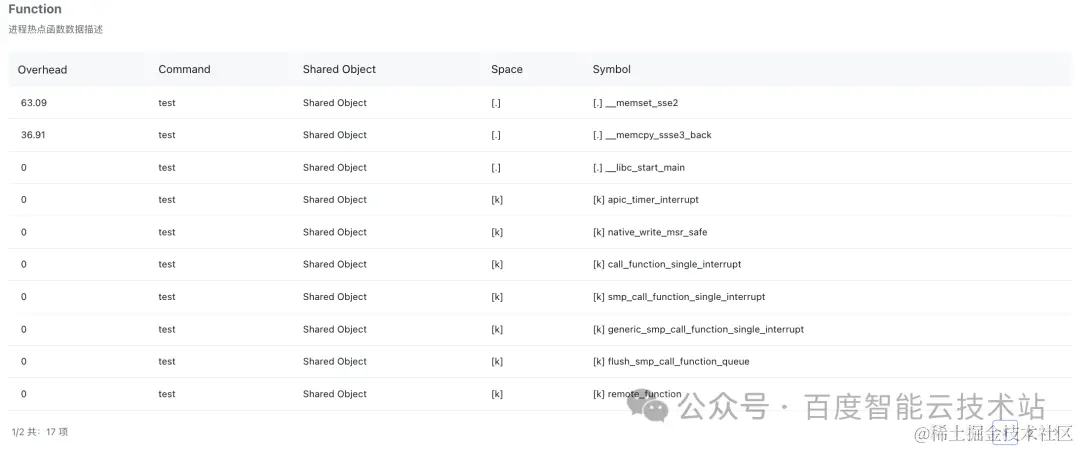The width and height of the screenshot is (1080, 450).
Task: Click Space [.] cell in __libc_start_main row
Action: coord(496,167)
